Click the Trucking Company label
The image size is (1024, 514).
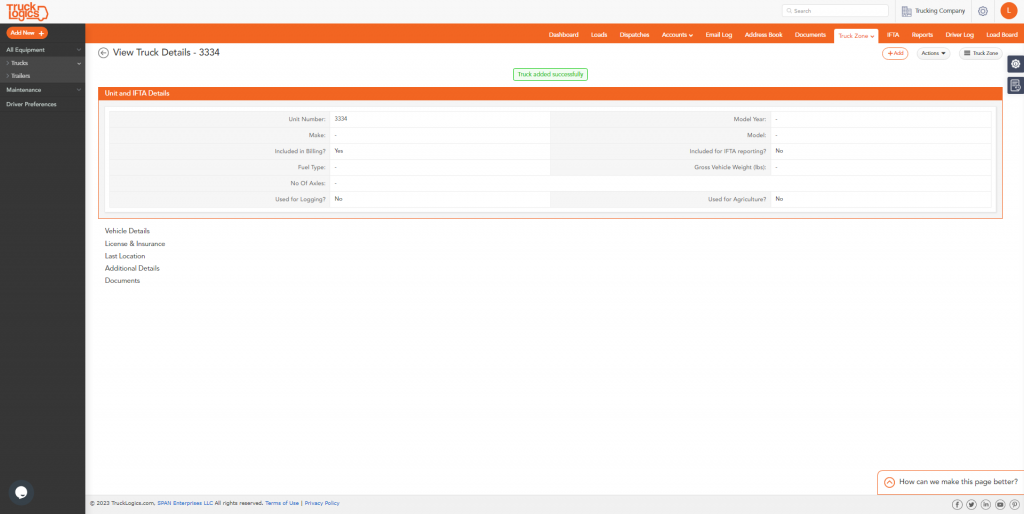pos(940,11)
